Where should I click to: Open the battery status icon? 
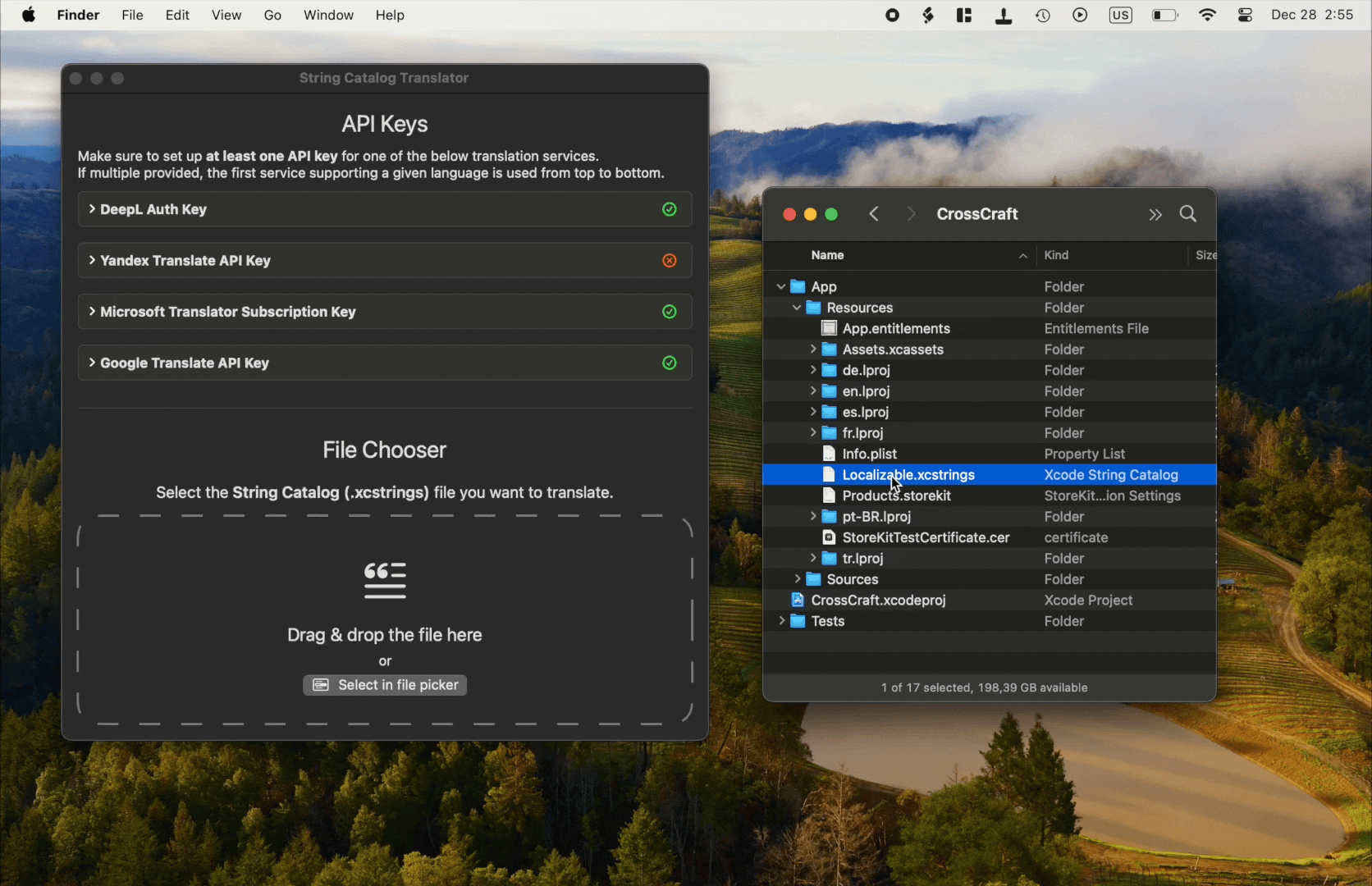pos(1165,15)
